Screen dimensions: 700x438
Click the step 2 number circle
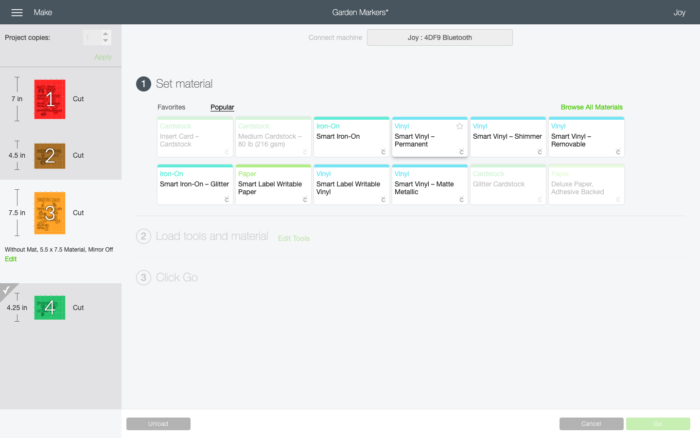click(143, 236)
